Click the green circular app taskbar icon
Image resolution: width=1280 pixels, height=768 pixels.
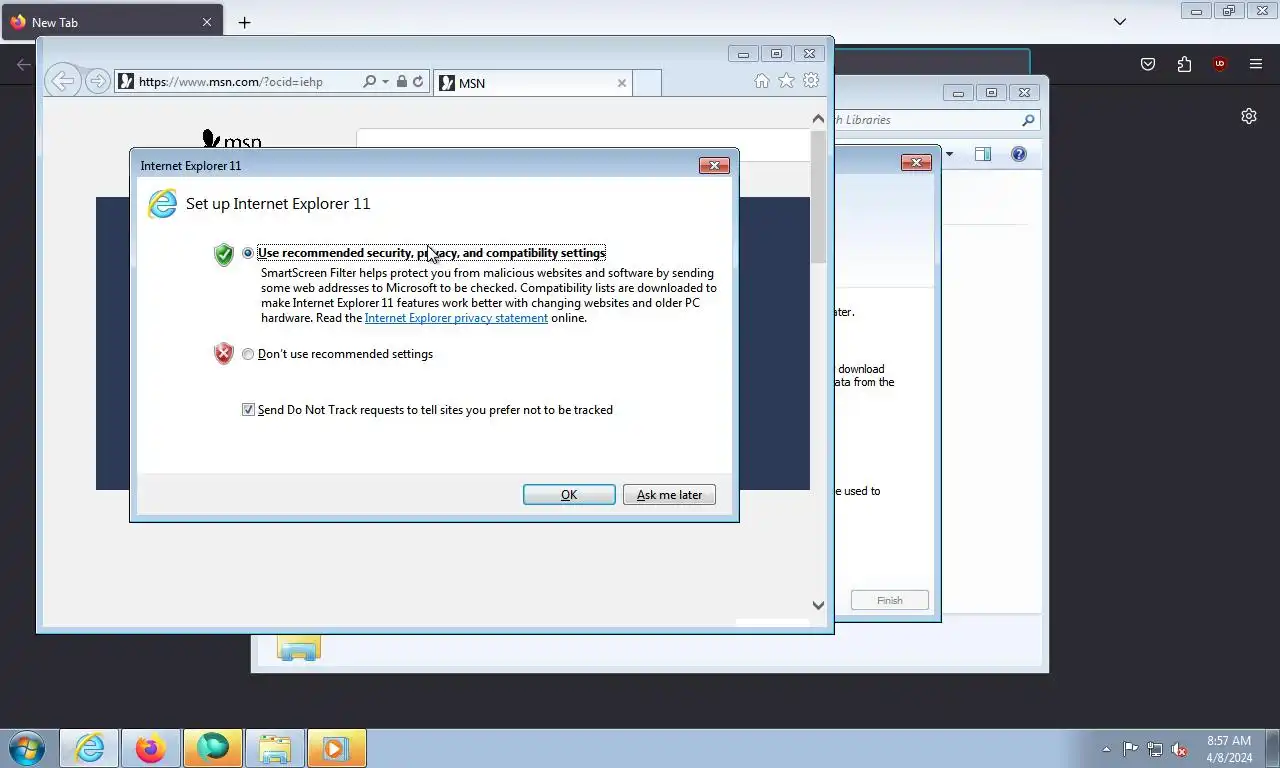[213, 748]
